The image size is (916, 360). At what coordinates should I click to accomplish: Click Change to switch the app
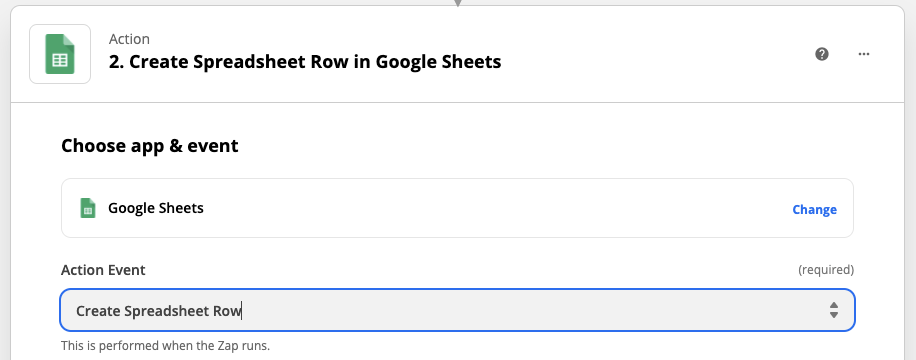[x=814, y=209]
